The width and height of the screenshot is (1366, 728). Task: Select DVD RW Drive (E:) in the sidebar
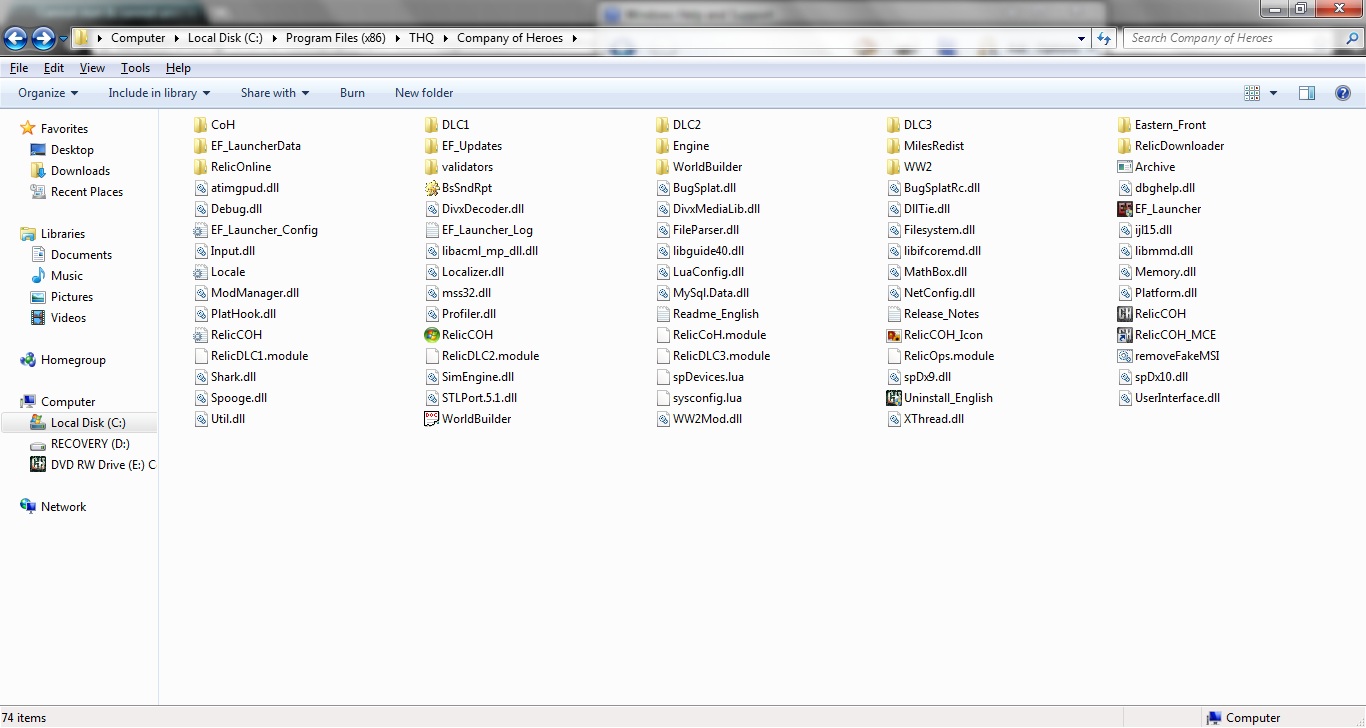click(93, 465)
